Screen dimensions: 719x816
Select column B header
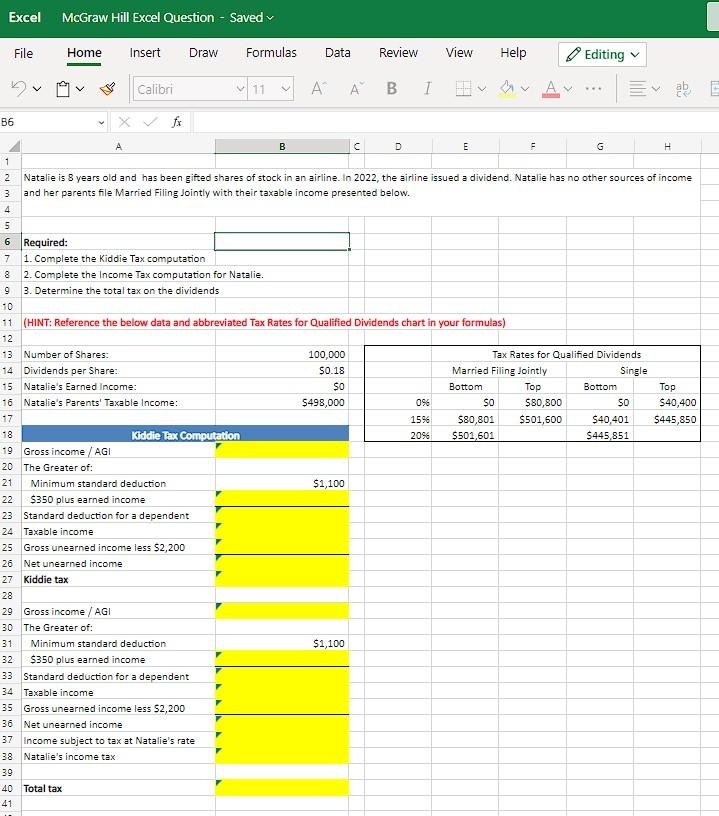tap(282, 146)
